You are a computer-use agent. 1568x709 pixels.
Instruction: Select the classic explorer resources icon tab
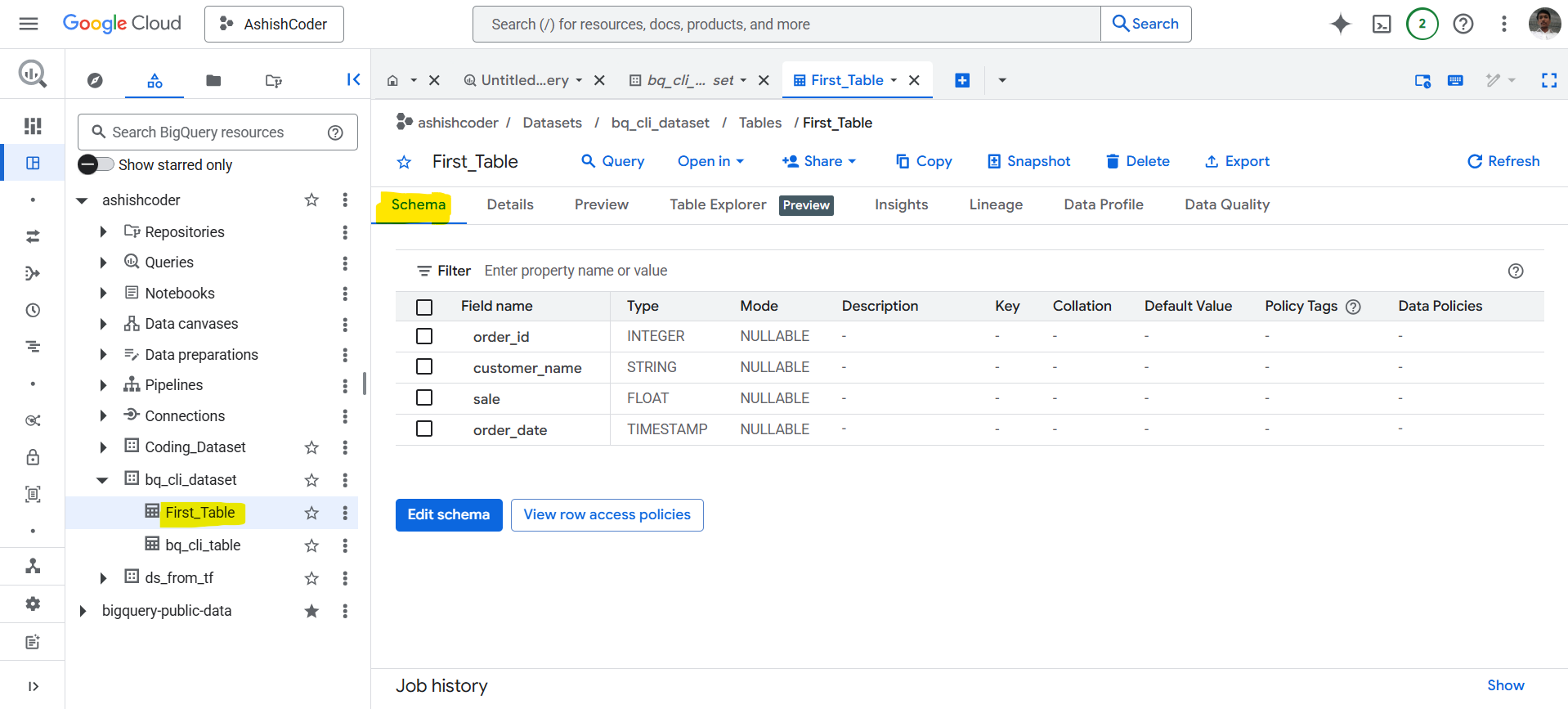point(155,80)
